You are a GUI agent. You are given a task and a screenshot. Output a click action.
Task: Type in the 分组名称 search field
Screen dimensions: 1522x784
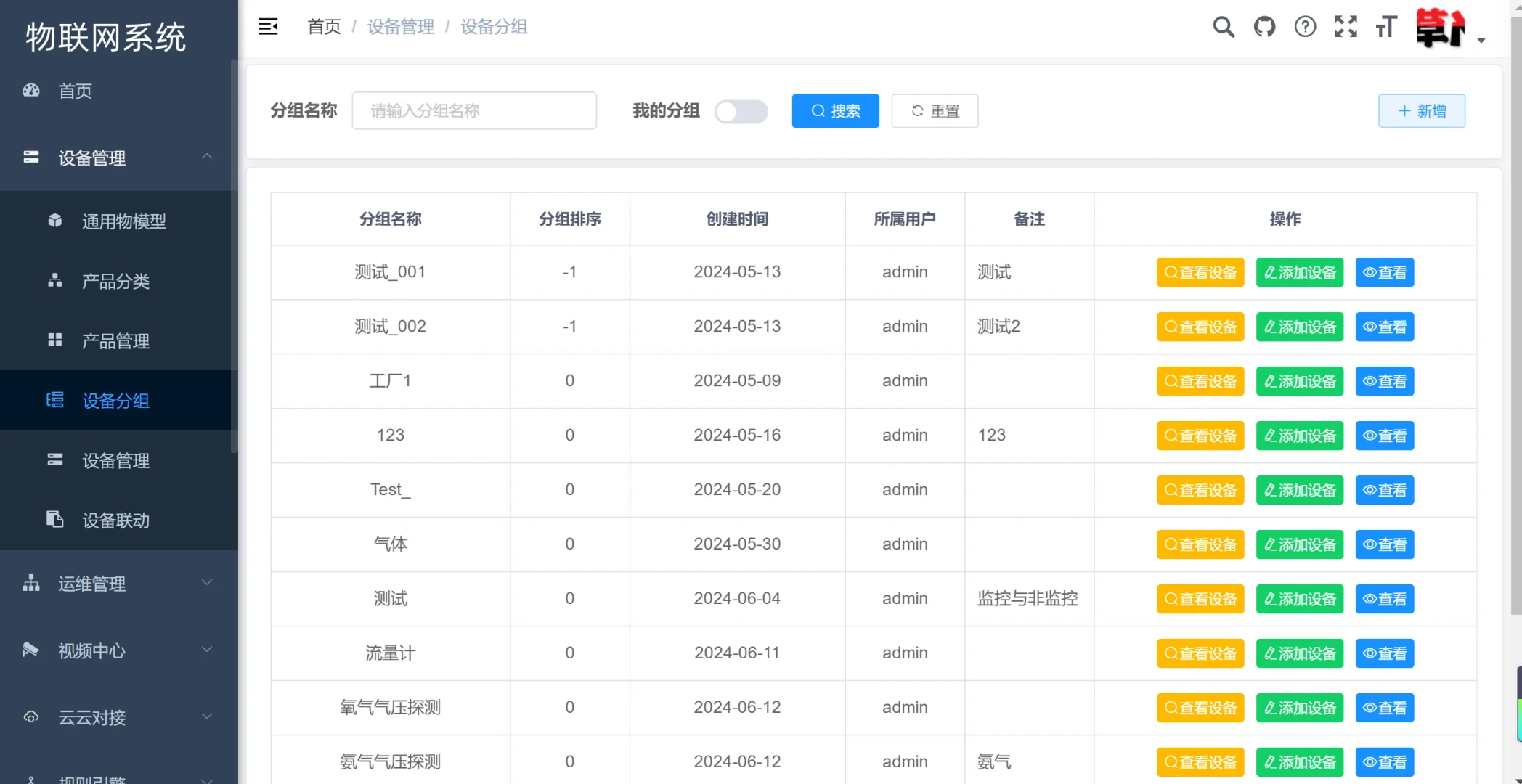[x=473, y=110]
